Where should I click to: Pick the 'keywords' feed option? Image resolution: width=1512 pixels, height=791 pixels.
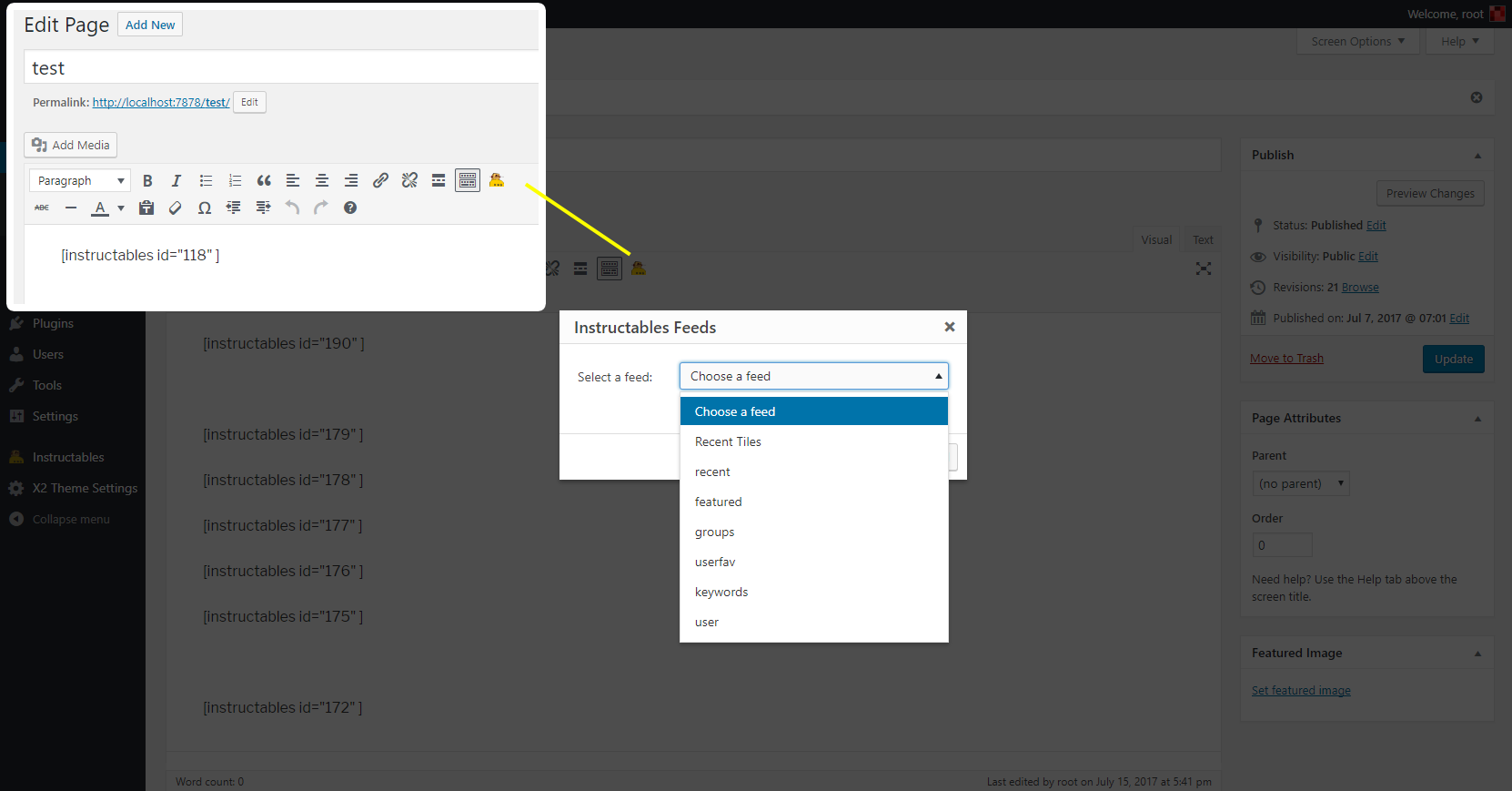814,592
